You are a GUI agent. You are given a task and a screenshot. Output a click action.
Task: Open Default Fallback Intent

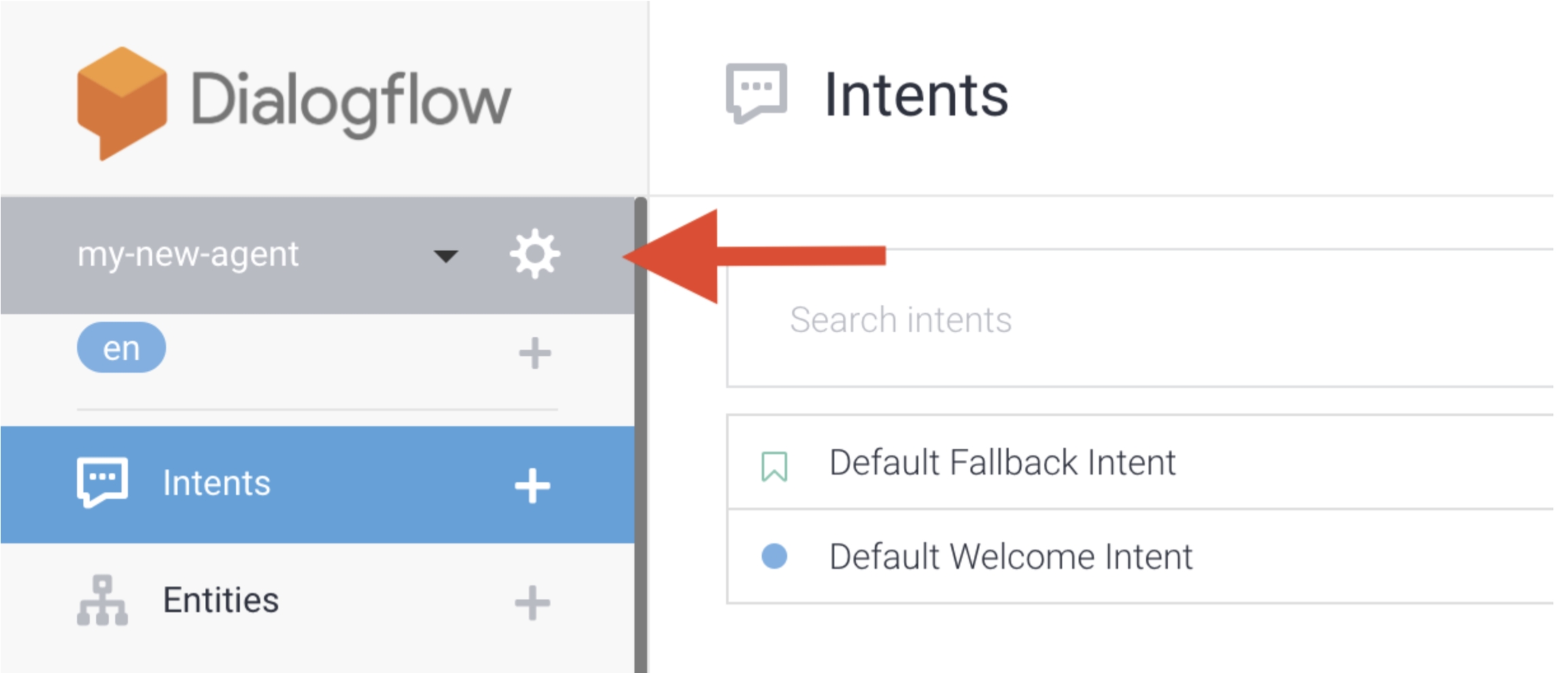click(1002, 463)
